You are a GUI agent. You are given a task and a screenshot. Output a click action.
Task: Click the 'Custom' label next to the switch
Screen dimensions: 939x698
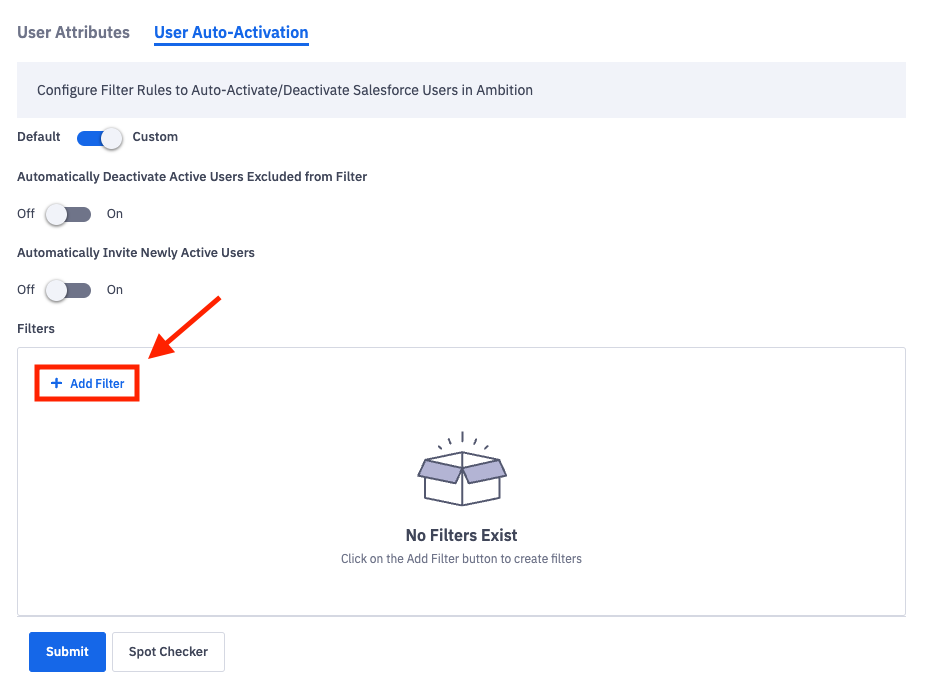(x=155, y=137)
